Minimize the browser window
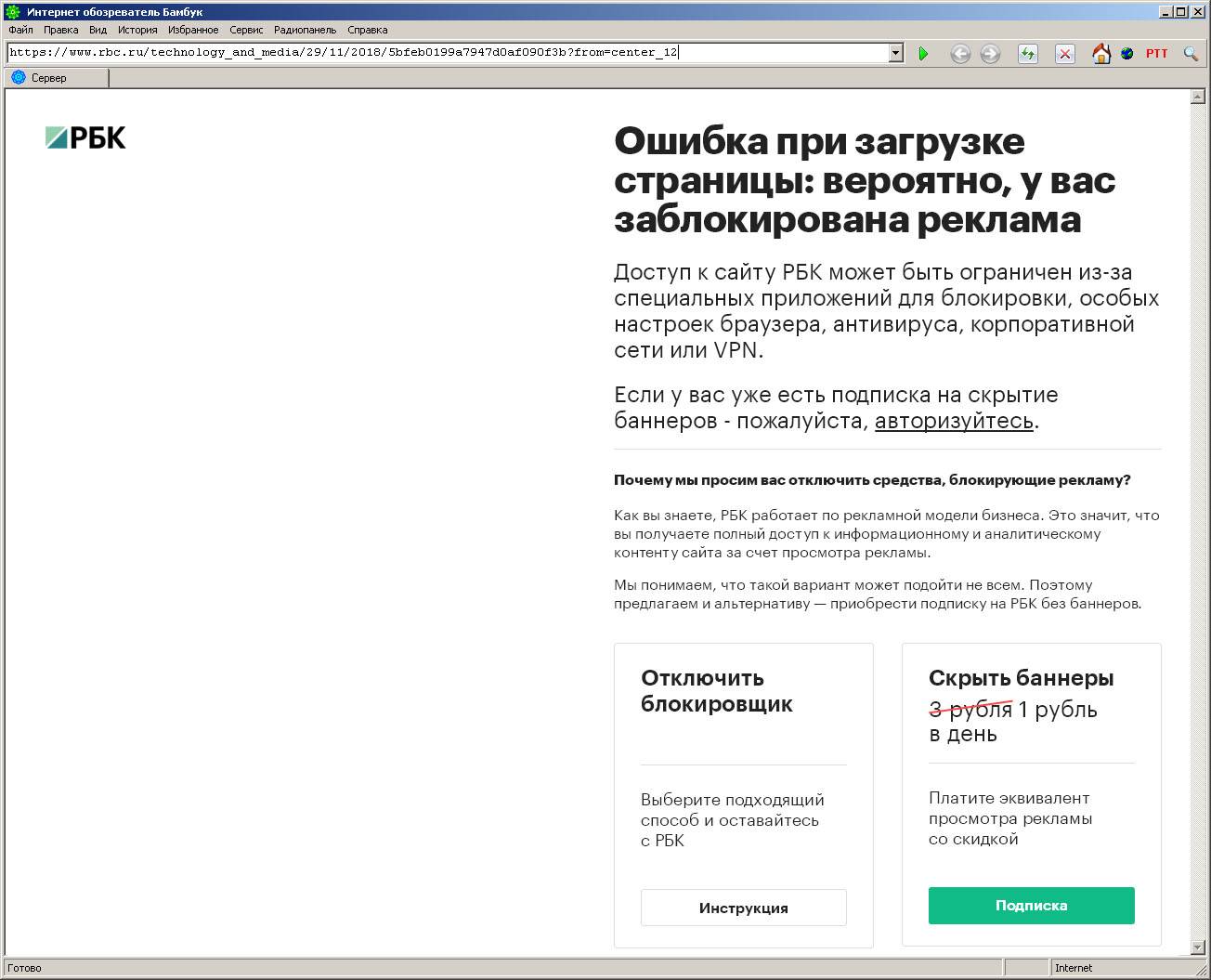Screen dimensions: 1211x980 [1166, 12]
